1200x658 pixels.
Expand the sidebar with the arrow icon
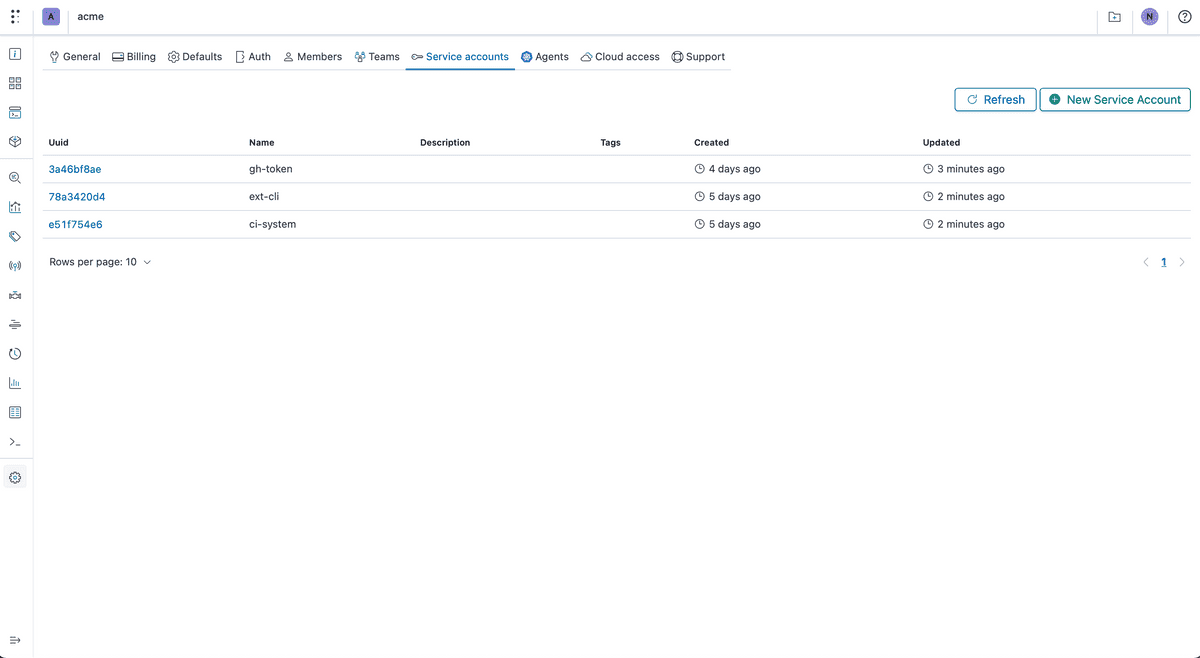coord(15,640)
